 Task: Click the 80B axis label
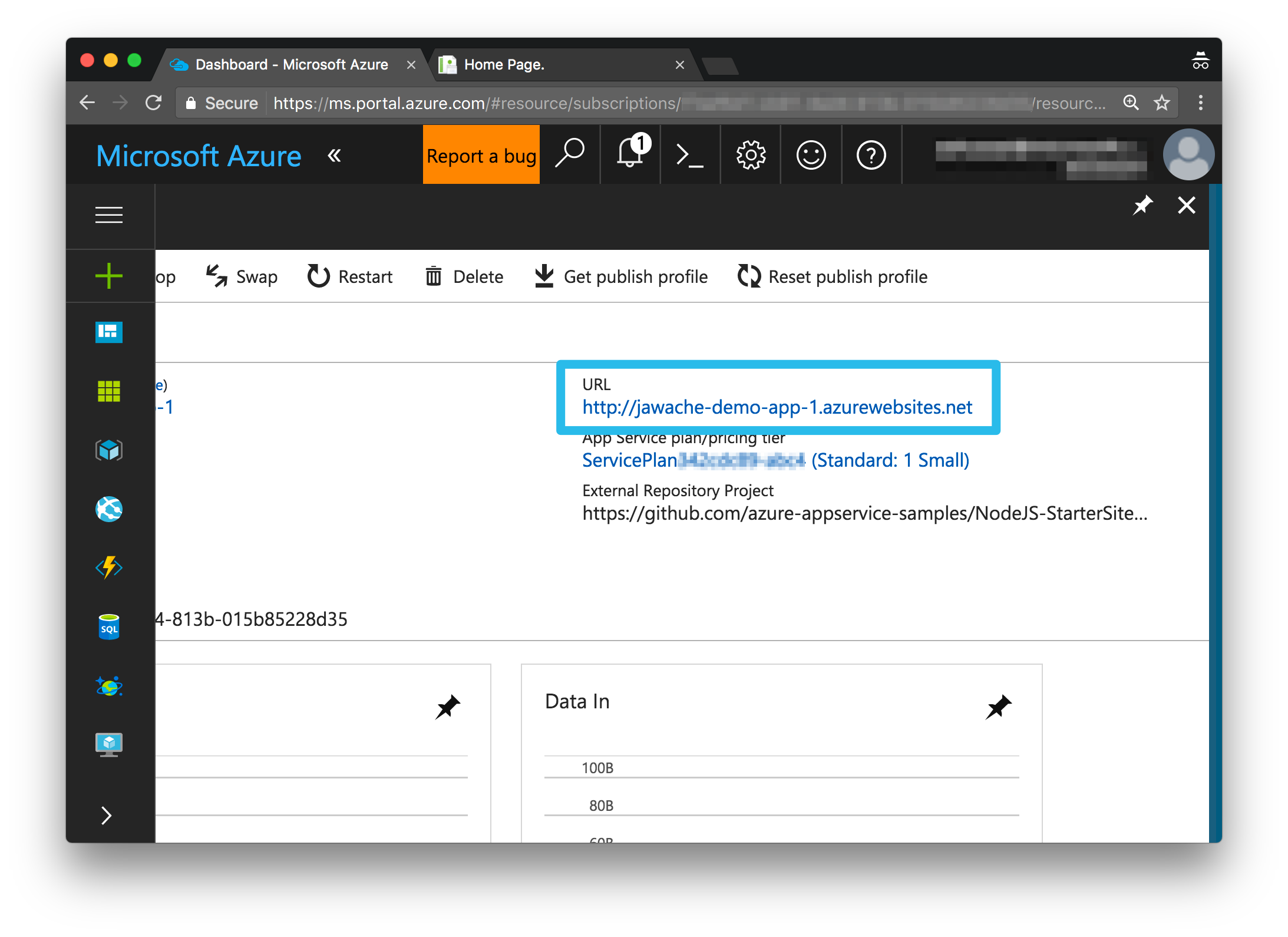coord(601,806)
